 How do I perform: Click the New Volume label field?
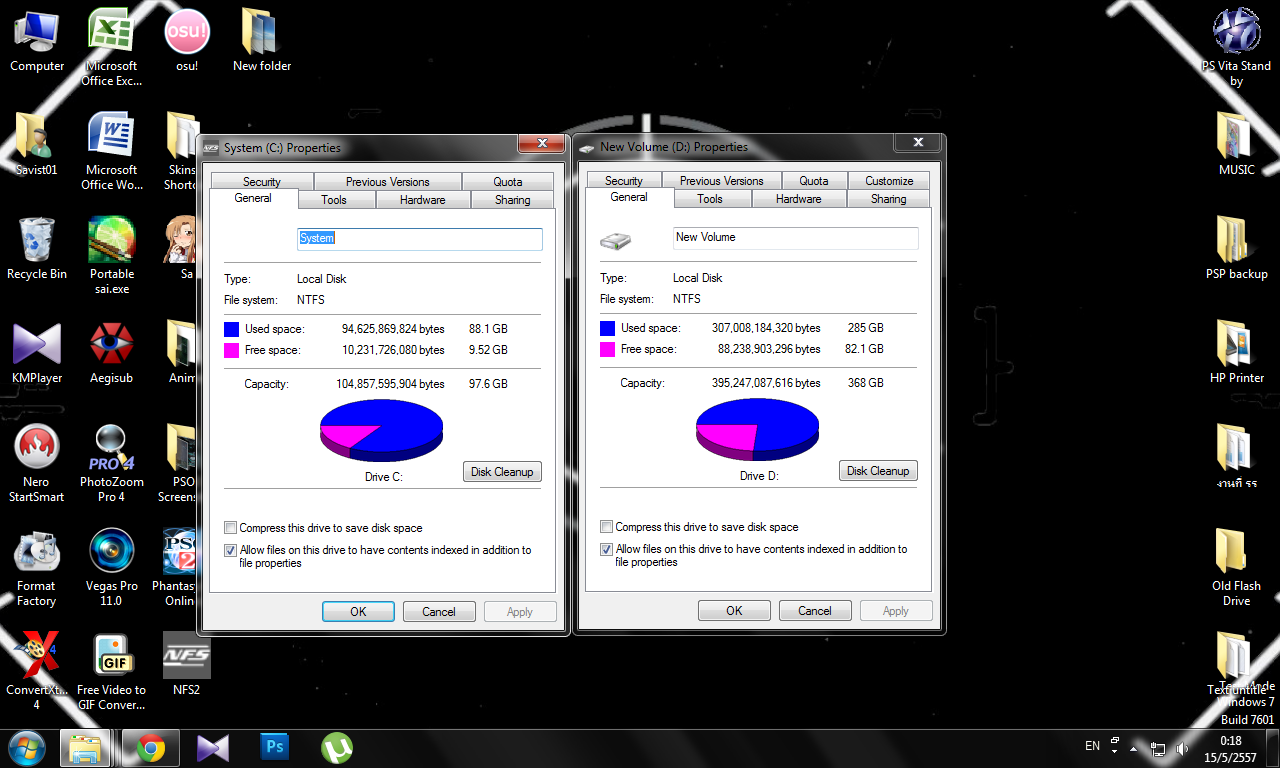(796, 238)
